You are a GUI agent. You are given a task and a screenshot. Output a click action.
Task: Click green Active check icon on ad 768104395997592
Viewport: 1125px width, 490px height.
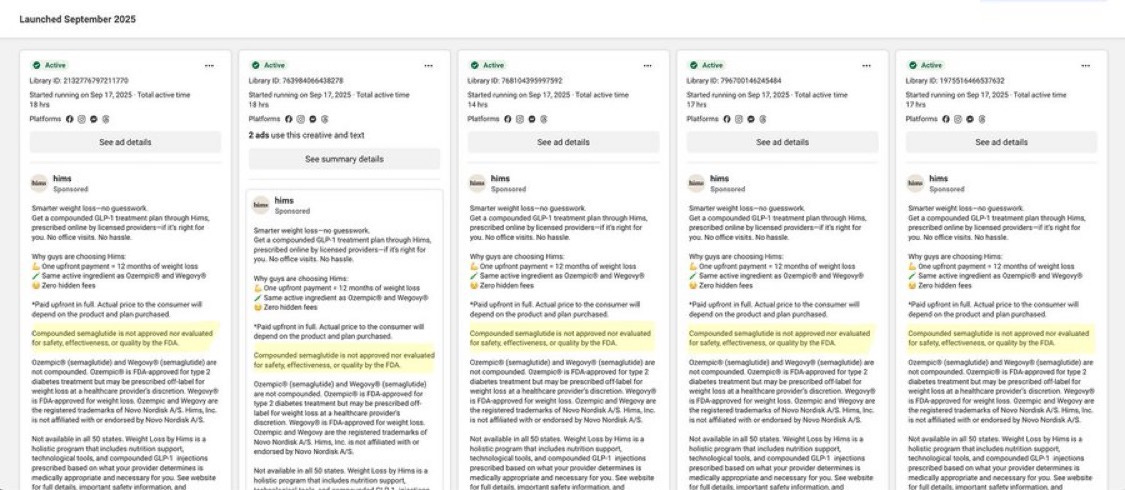point(474,65)
